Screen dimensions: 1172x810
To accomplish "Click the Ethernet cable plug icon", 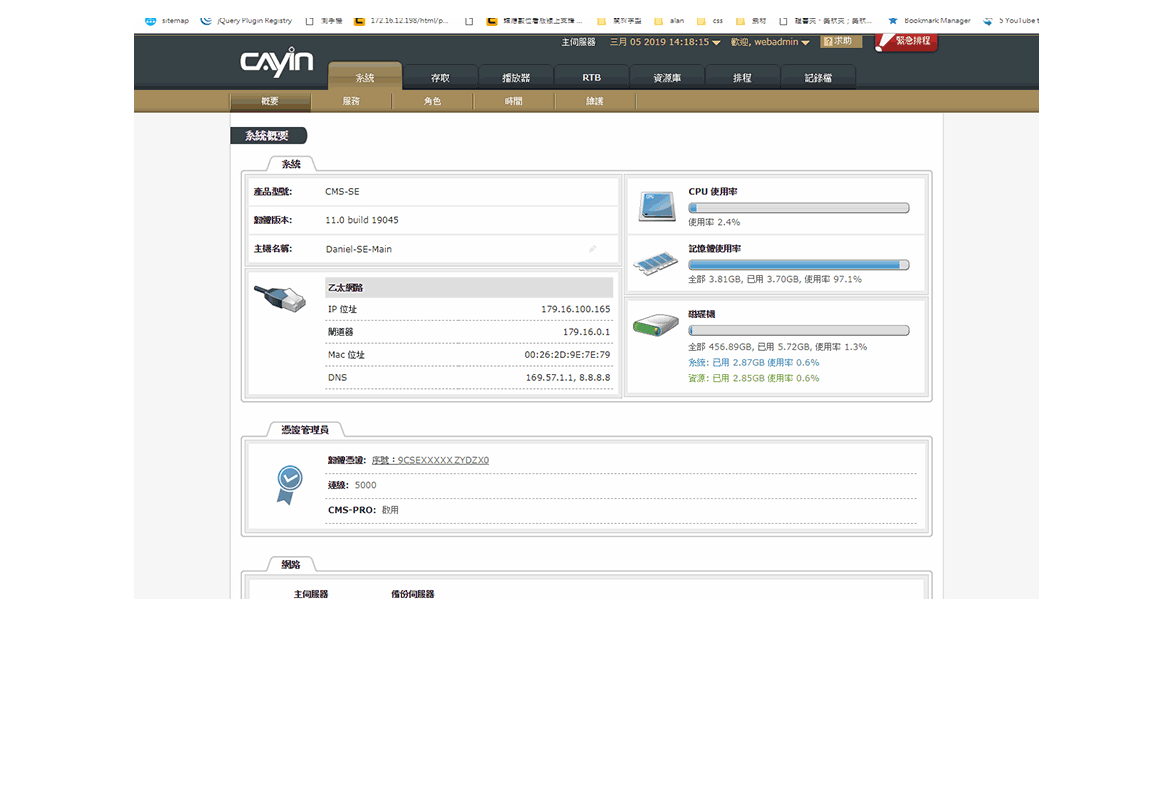I will point(280,298).
